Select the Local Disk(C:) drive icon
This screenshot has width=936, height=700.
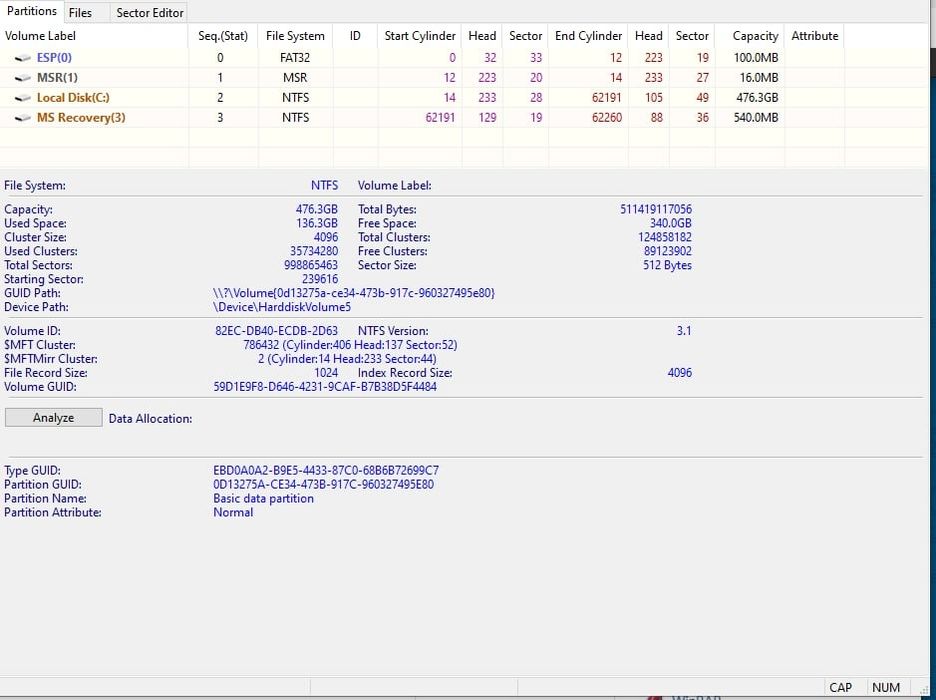[x=23, y=98]
